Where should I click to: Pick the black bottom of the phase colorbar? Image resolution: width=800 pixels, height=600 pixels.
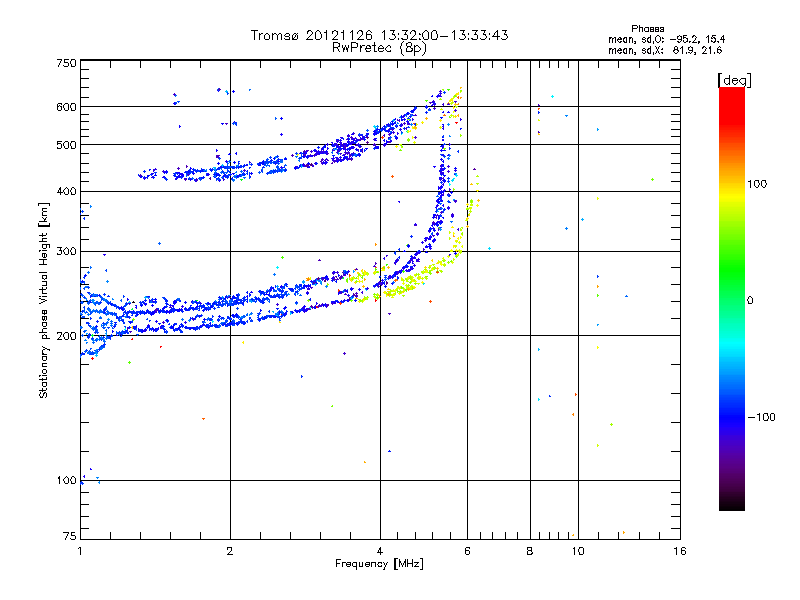732,503
